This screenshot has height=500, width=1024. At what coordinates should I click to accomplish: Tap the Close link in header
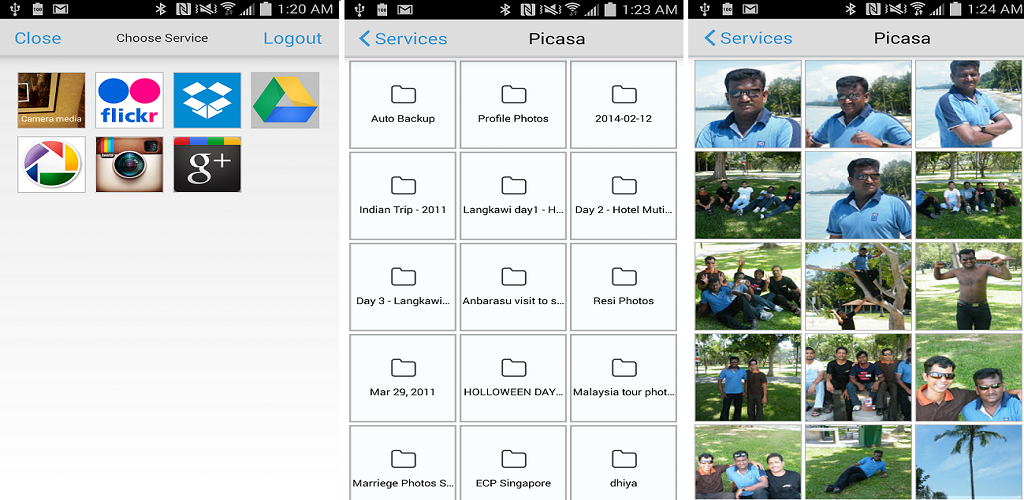(x=38, y=39)
